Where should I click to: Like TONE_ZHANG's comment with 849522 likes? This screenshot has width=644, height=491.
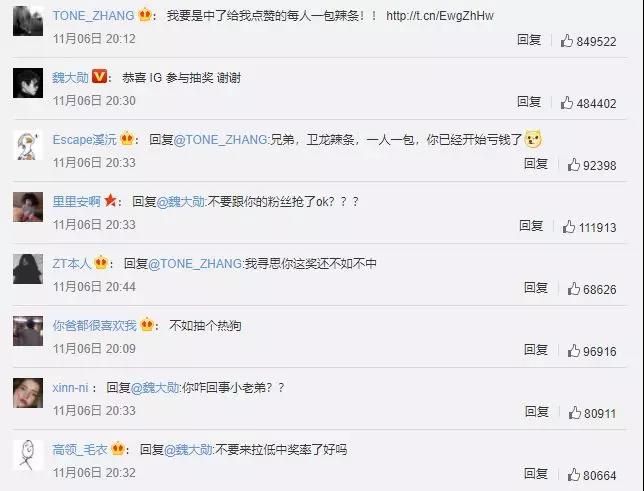567,41
